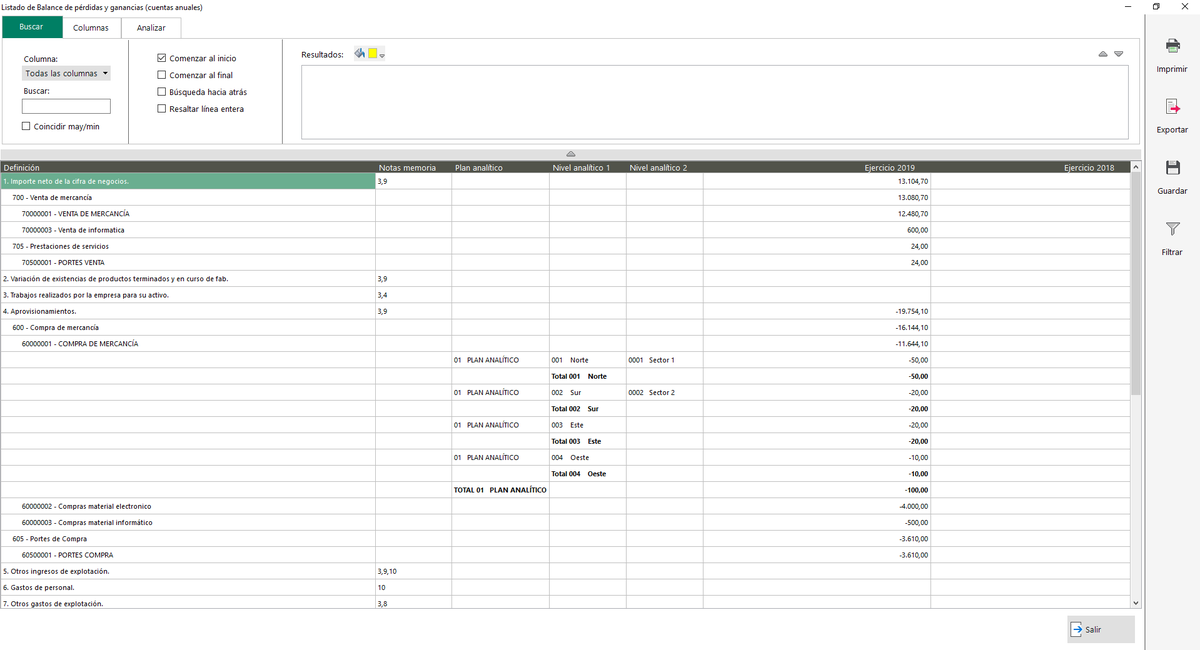Click scrollbar up arrow in the table
This screenshot has height=650, width=1200.
click(1135, 167)
